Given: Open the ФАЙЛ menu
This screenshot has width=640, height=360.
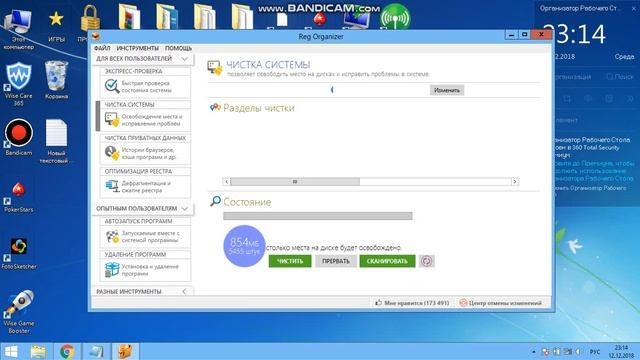Looking at the screenshot, I should click(102, 48).
